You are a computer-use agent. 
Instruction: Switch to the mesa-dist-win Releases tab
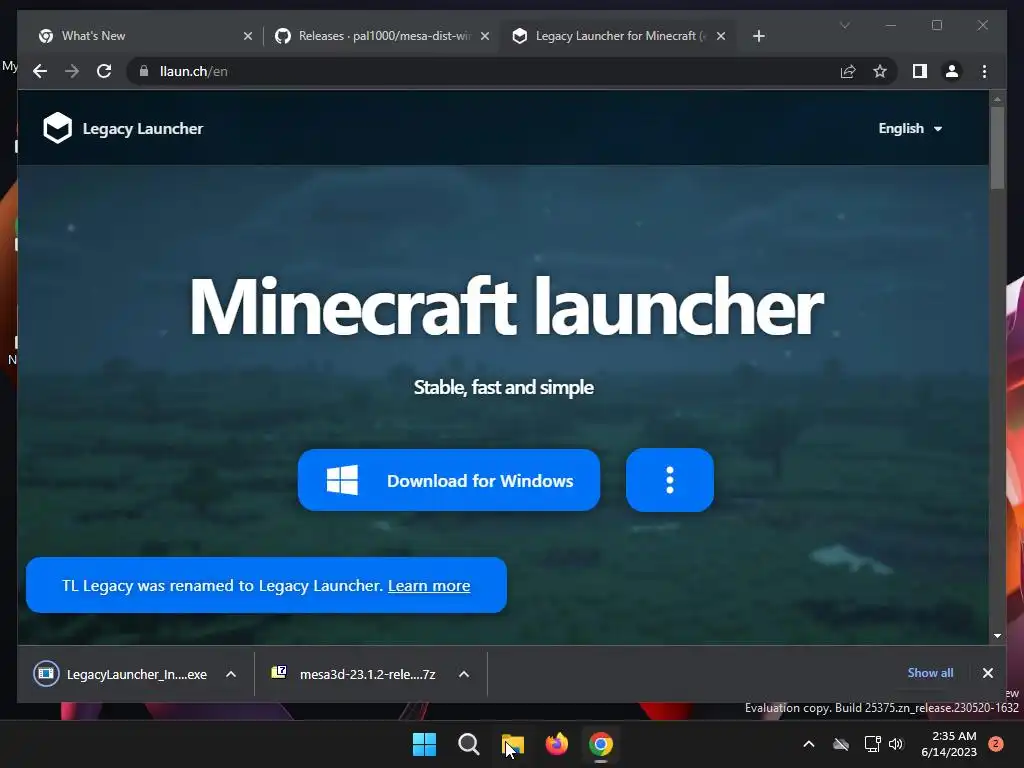click(382, 36)
